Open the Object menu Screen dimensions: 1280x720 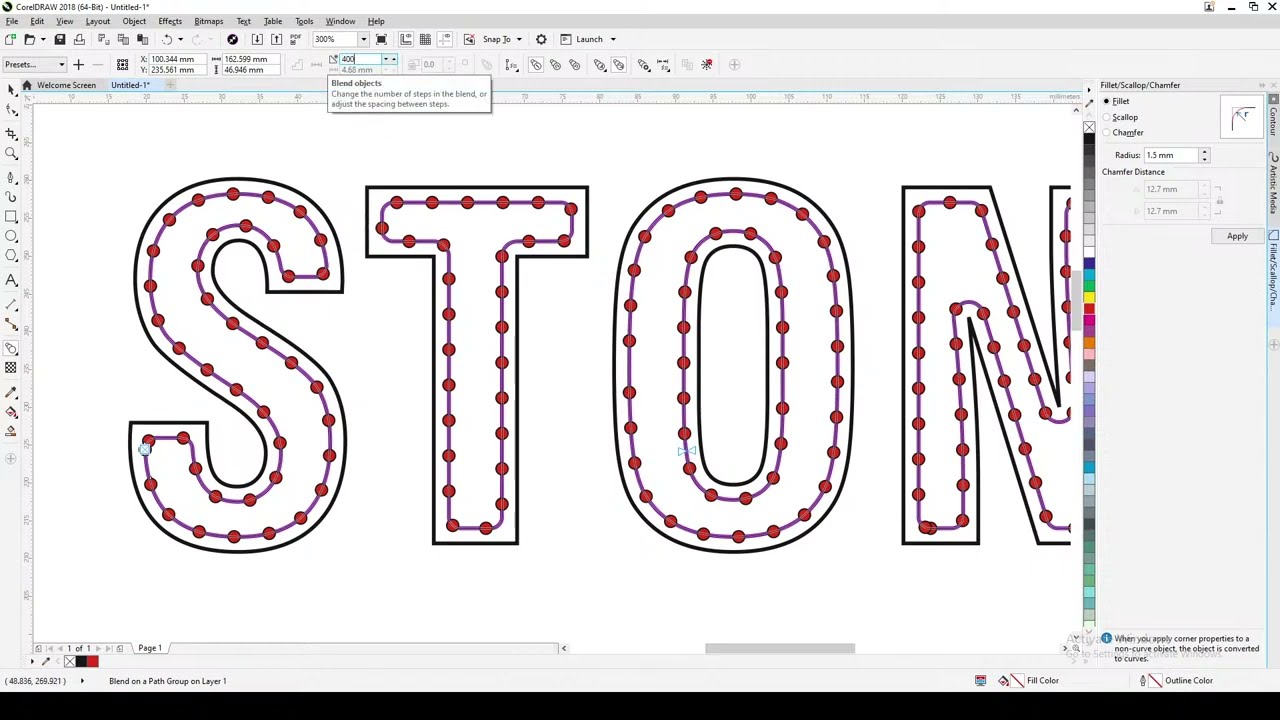[134, 21]
